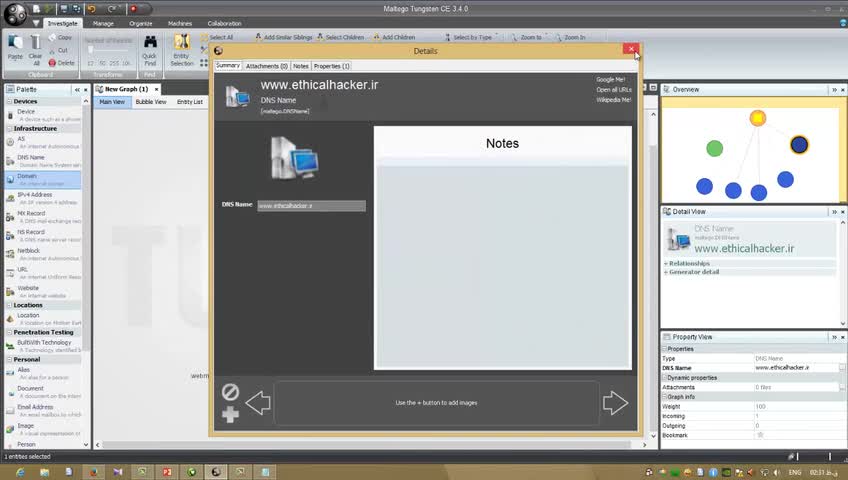The image size is (848, 480).
Task: Switch to Properties (1) tab in Details
Action: [x=332, y=66]
